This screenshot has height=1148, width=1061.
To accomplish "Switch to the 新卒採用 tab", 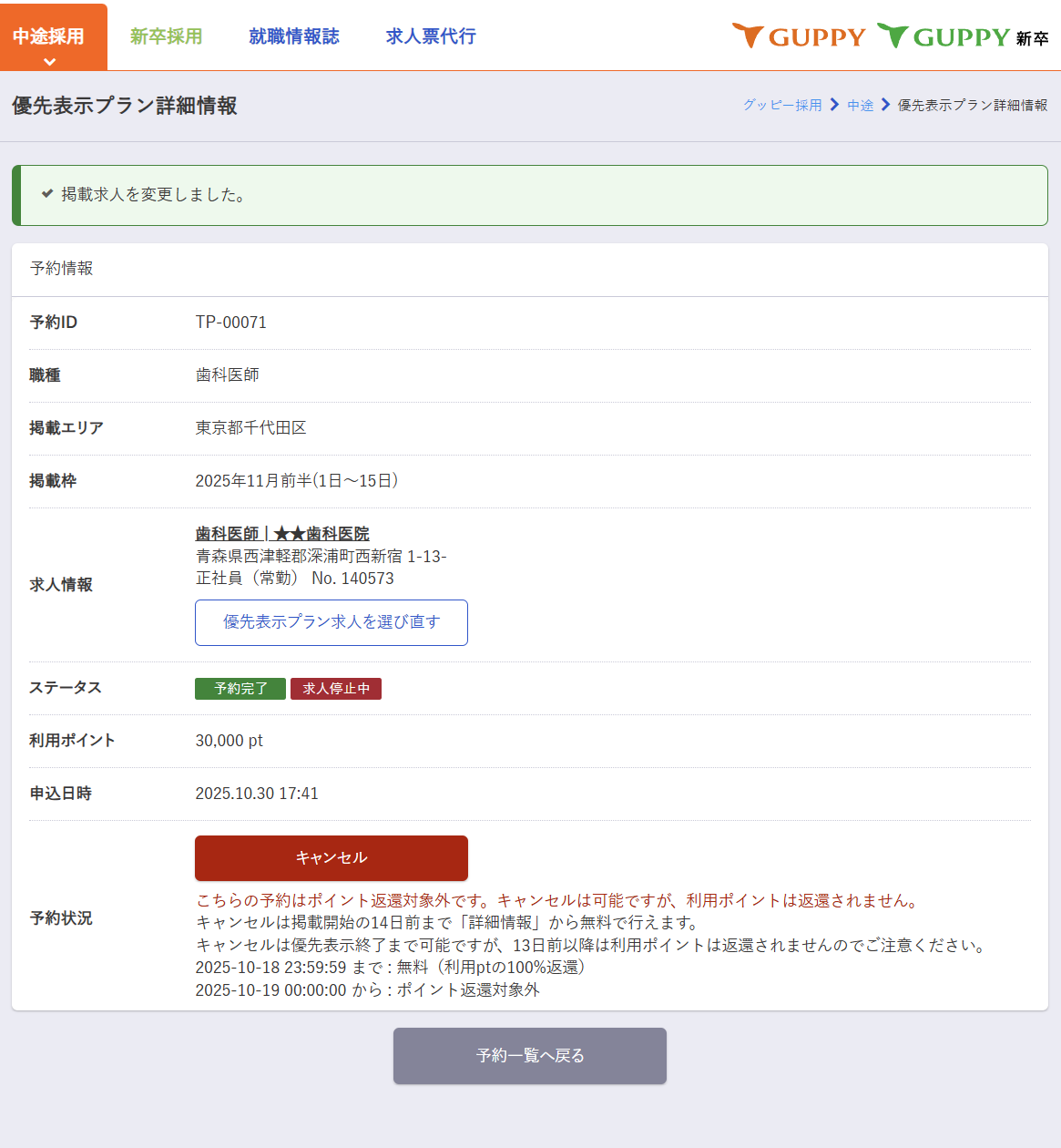I will click(166, 36).
